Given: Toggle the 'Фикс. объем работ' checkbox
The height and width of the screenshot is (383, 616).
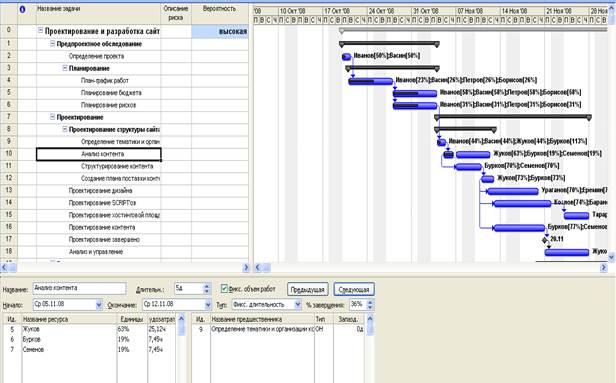Looking at the screenshot, I should click(x=224, y=289).
